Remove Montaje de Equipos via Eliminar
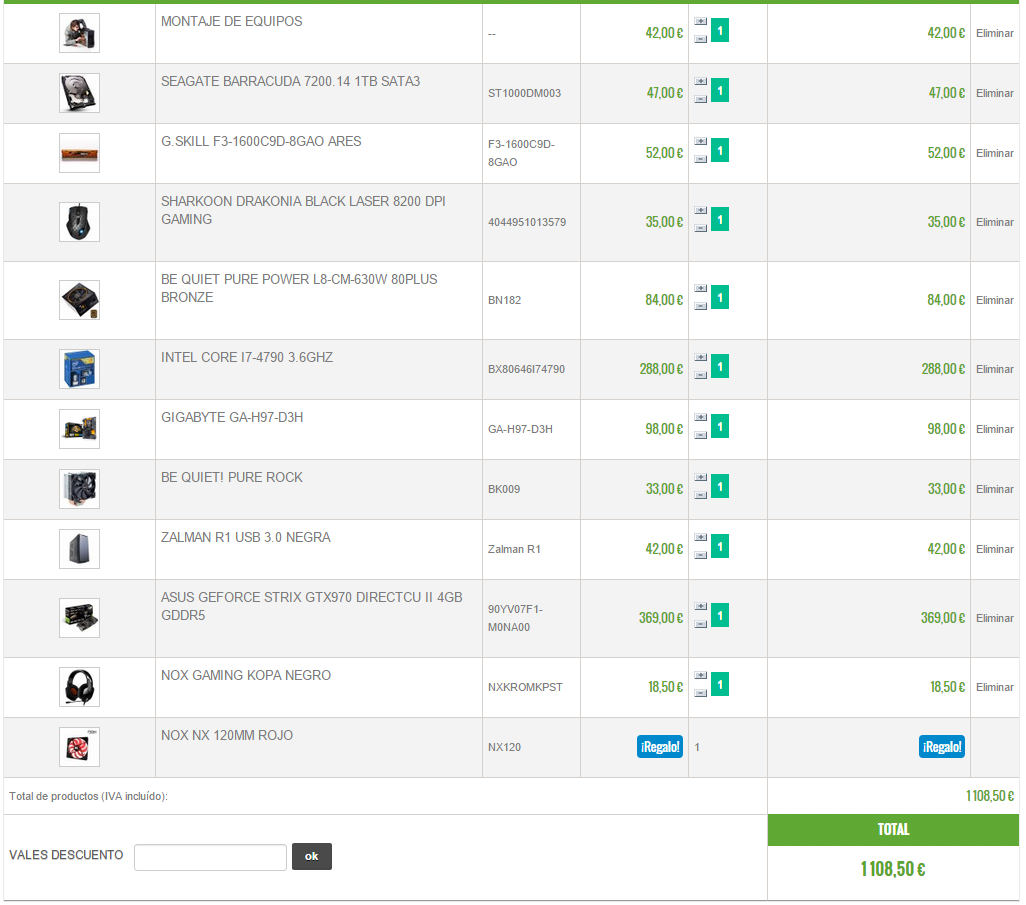The image size is (1026, 905). tap(995, 33)
